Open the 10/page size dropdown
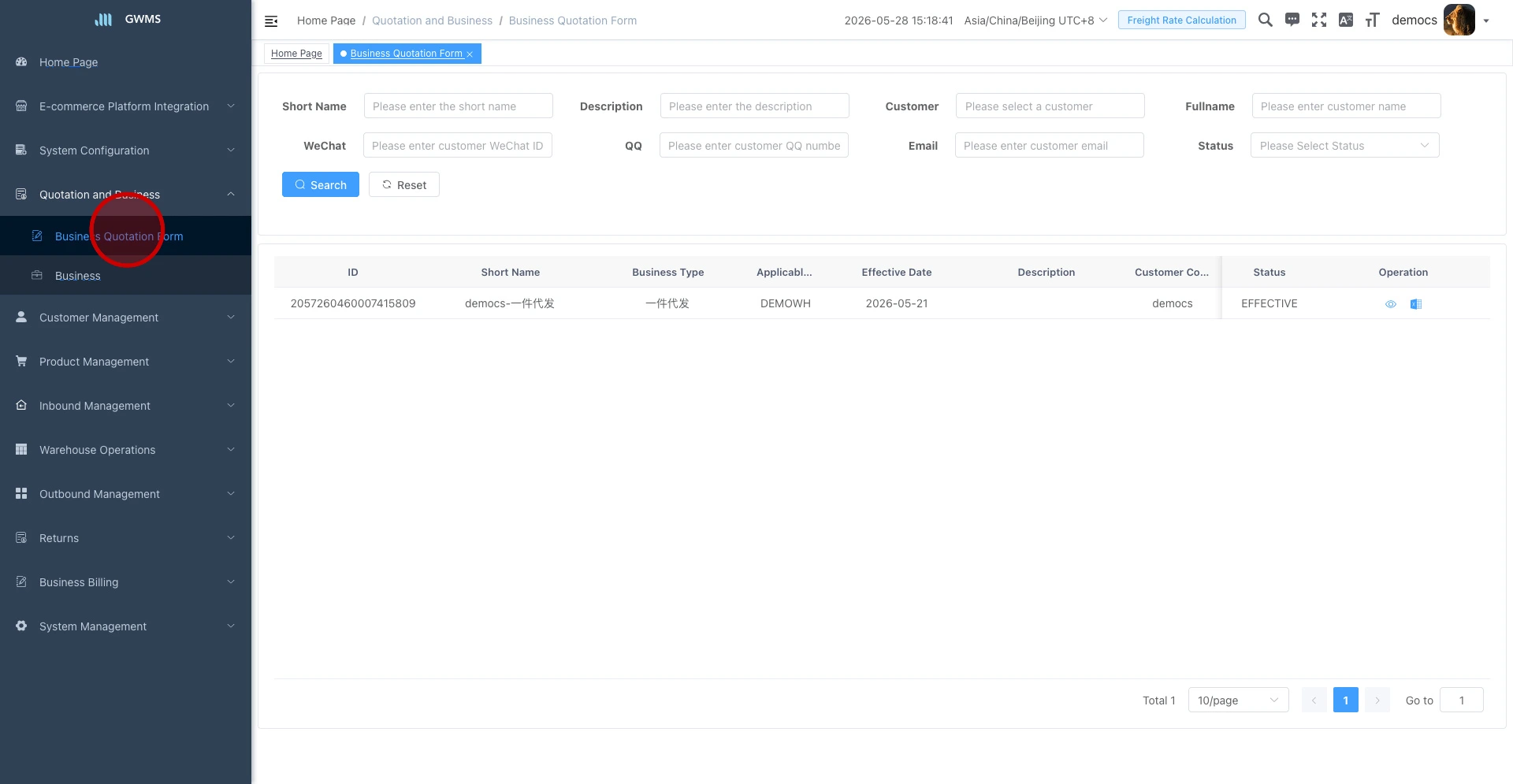 [x=1238, y=700]
